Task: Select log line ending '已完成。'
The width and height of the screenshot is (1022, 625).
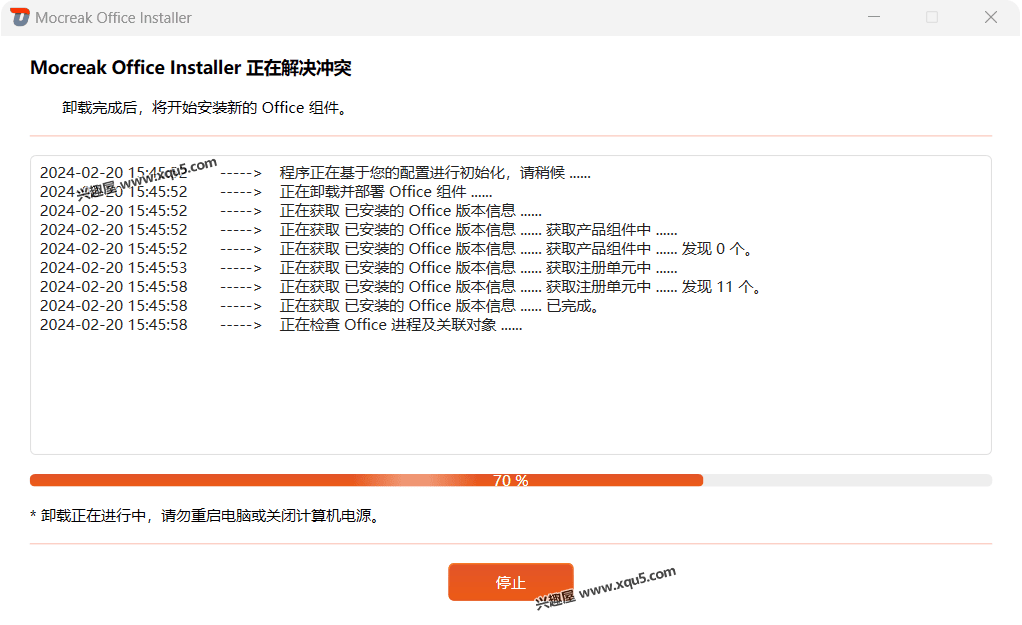Action: pyautogui.click(x=319, y=306)
